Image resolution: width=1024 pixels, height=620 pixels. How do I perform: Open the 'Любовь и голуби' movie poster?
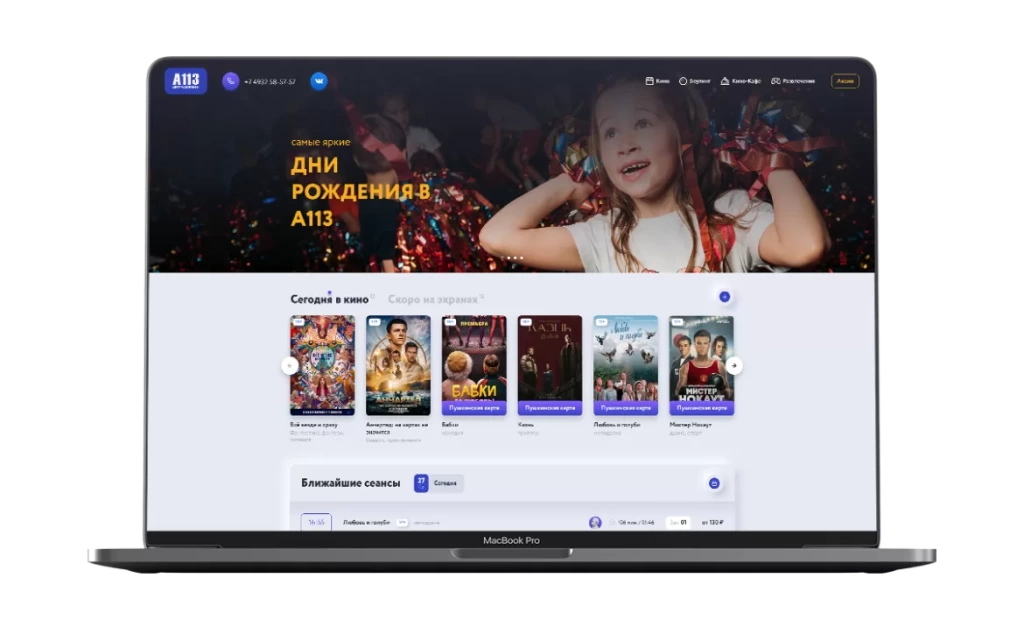pyautogui.click(x=626, y=358)
